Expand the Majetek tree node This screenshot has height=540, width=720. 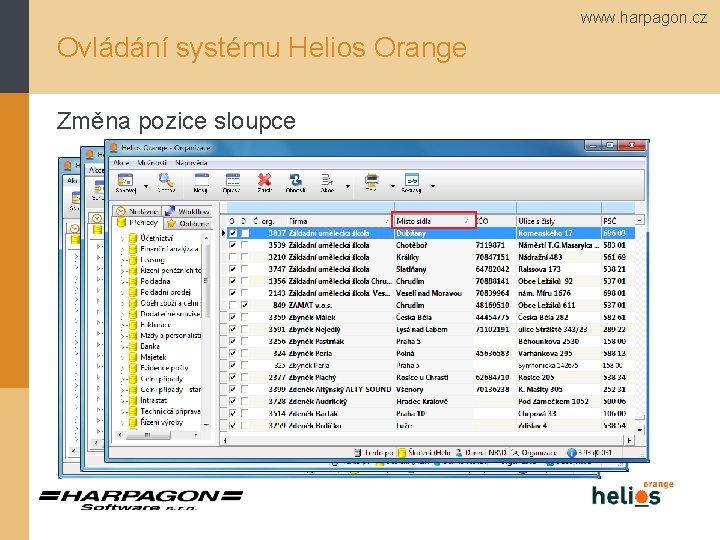tap(123, 358)
